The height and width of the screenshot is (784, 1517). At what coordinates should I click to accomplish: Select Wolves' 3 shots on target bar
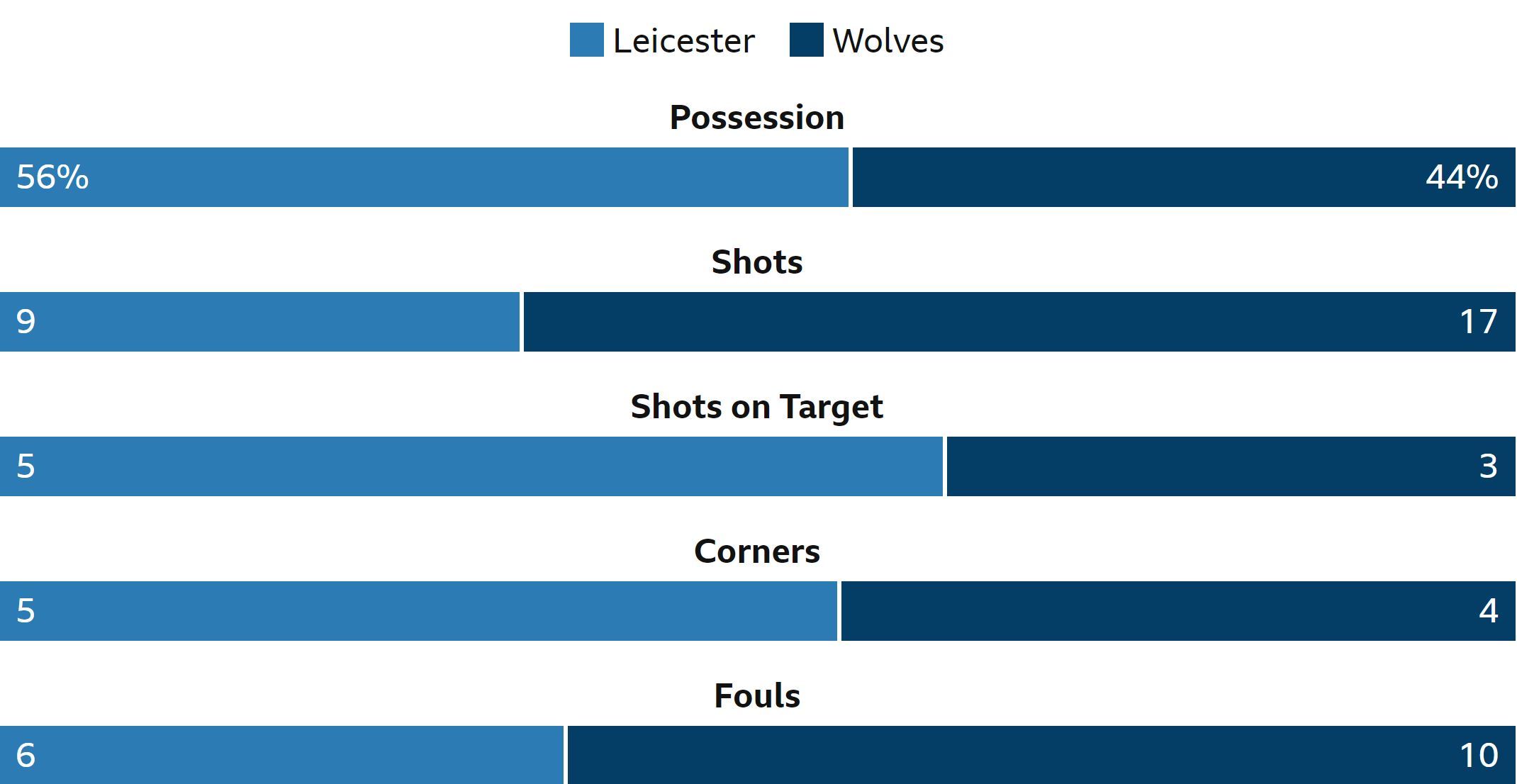(x=1231, y=466)
